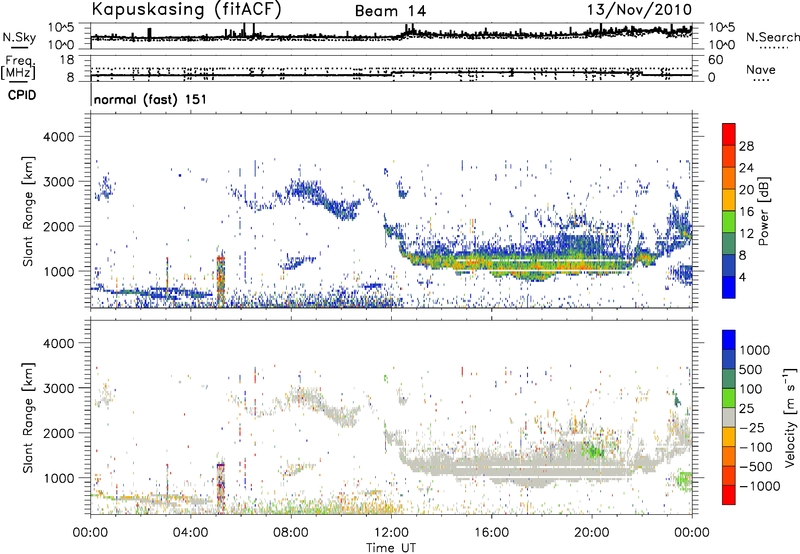This screenshot has height=554, width=800.
Task: Click the gray band of velocity color bar
Action: 729,418
